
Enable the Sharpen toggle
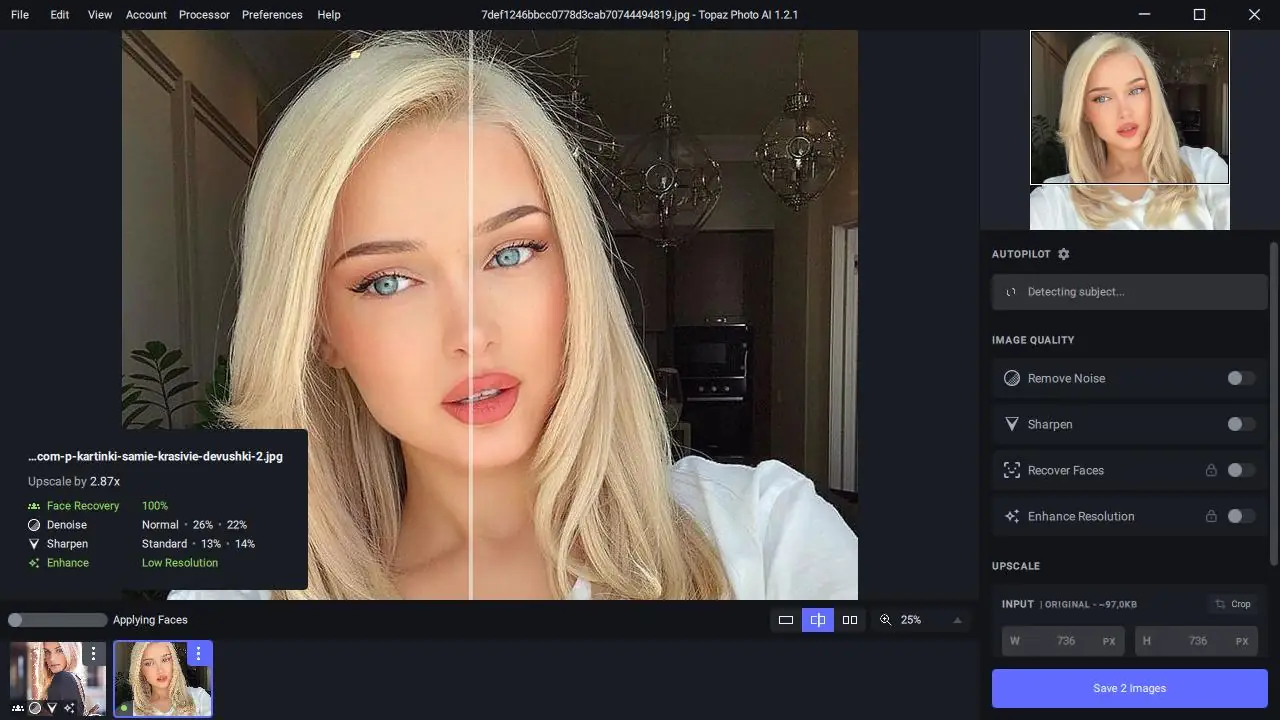[1241, 424]
